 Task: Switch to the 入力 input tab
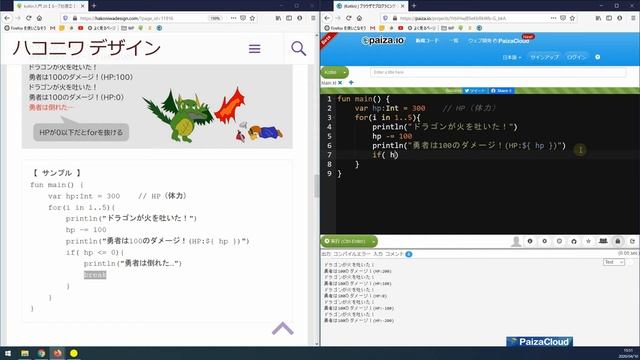378,254
